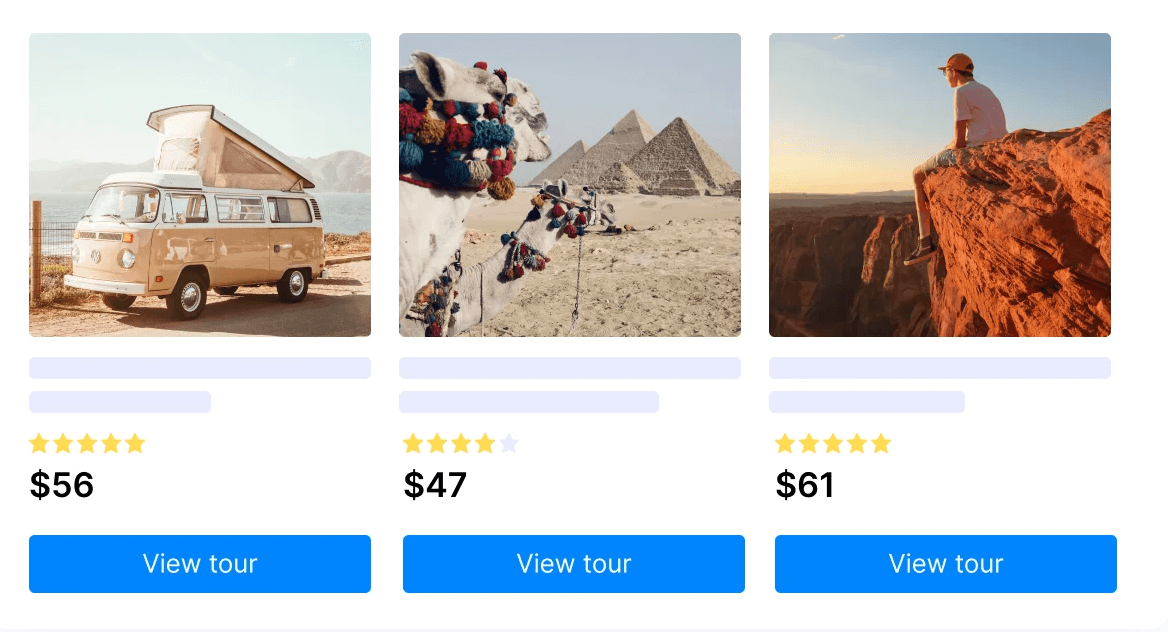Open the canyon cliff hiker photo
1168x632 pixels.
tap(940, 185)
